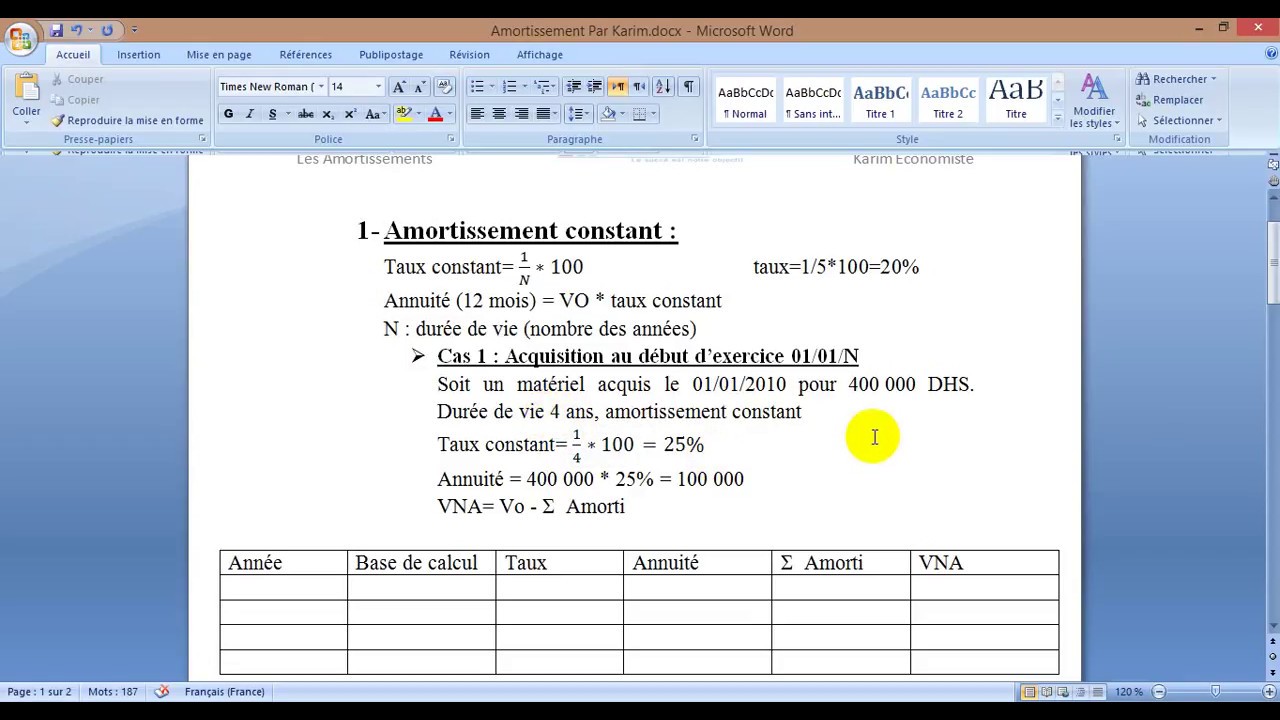The height and width of the screenshot is (720, 1280).
Task: Open the Références tab
Action: click(x=306, y=55)
